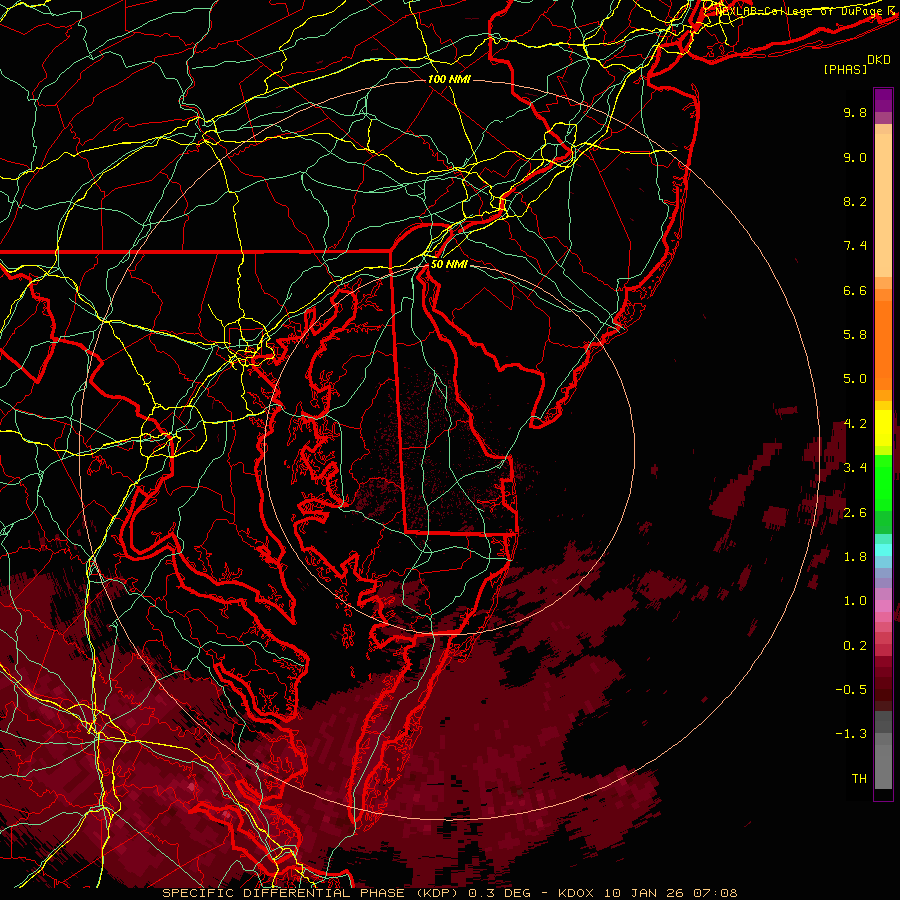Select the 8.2 legend value

click(x=855, y=201)
